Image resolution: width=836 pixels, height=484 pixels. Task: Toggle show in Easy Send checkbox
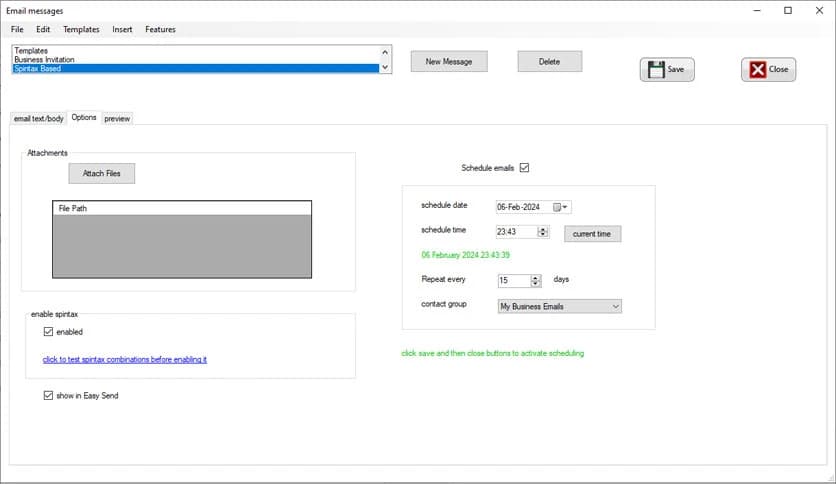pyautogui.click(x=49, y=396)
